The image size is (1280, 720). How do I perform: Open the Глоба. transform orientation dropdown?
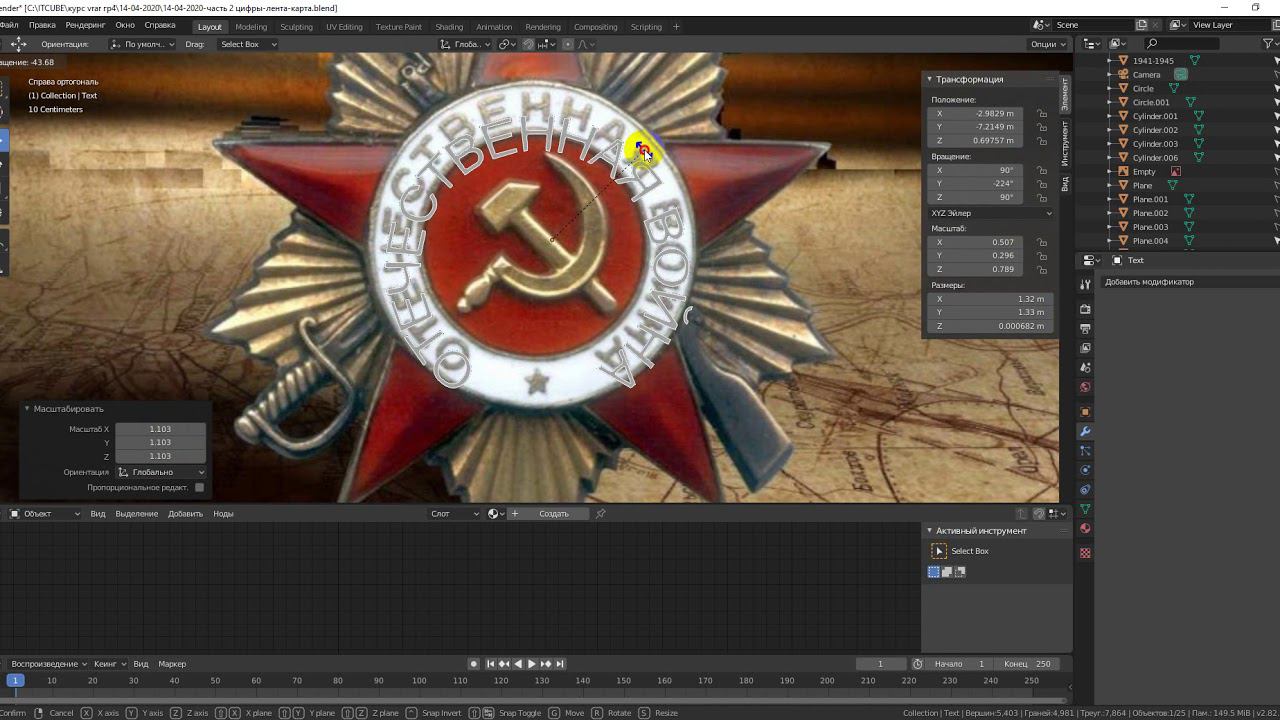(465, 44)
